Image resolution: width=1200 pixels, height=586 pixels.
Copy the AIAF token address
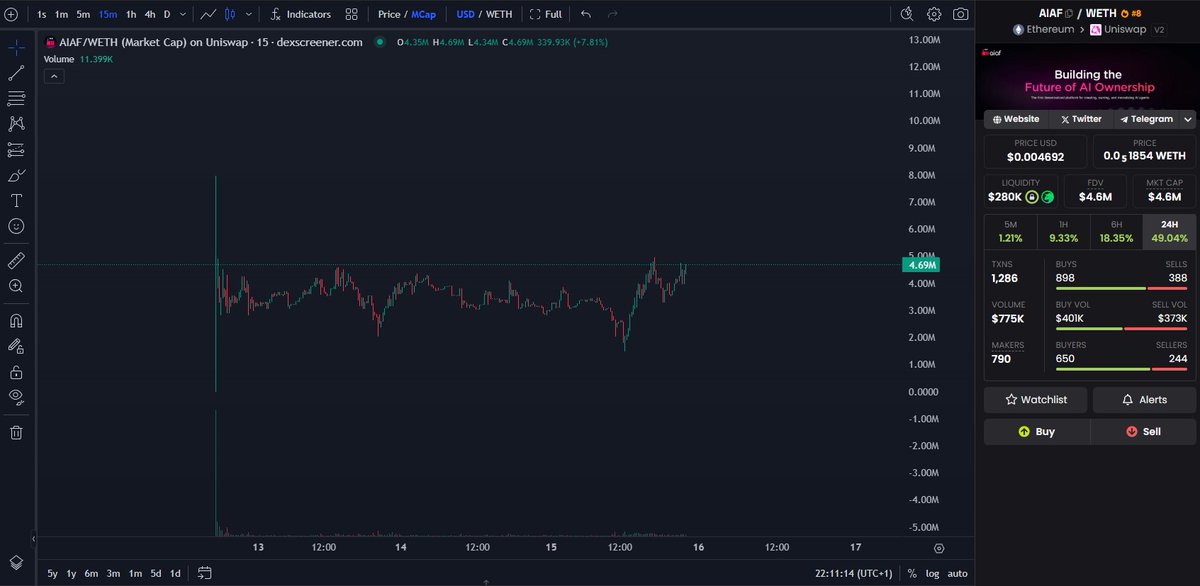1069,14
